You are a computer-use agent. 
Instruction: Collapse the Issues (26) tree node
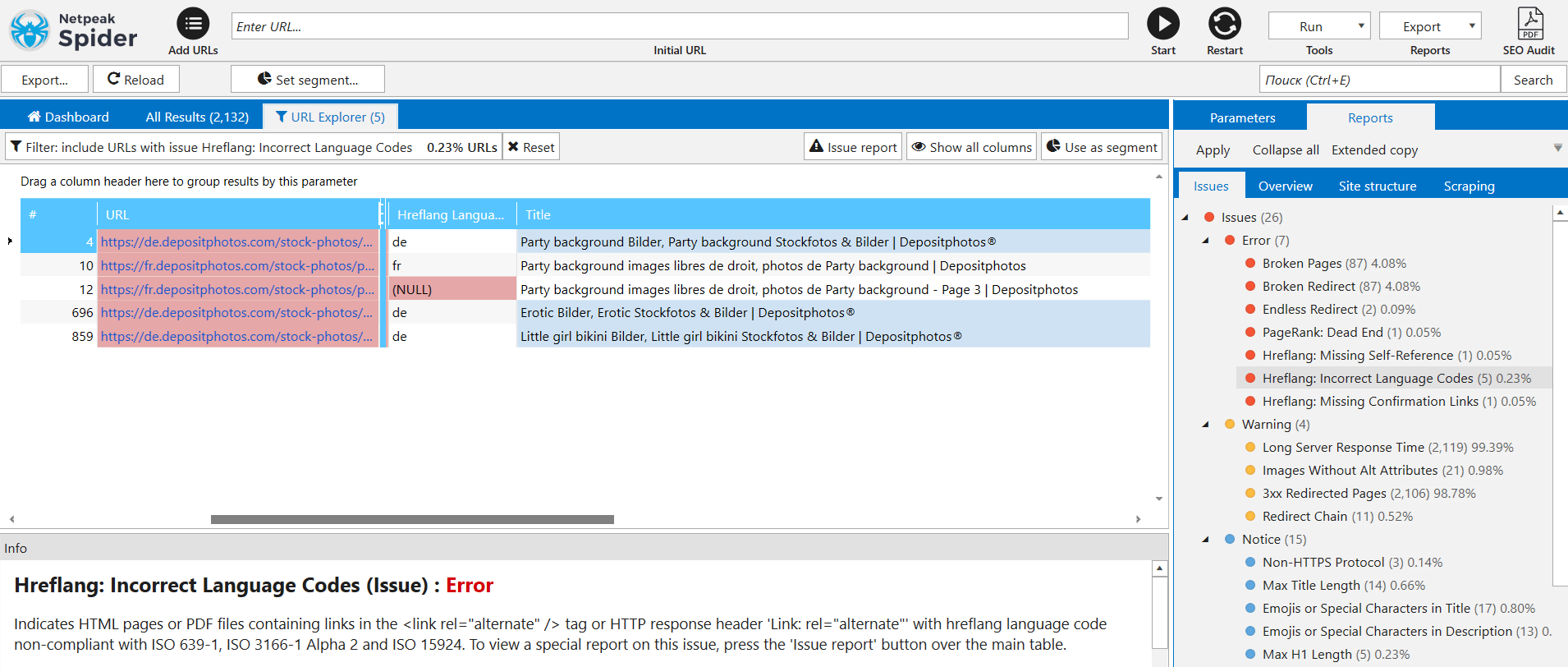(1185, 218)
